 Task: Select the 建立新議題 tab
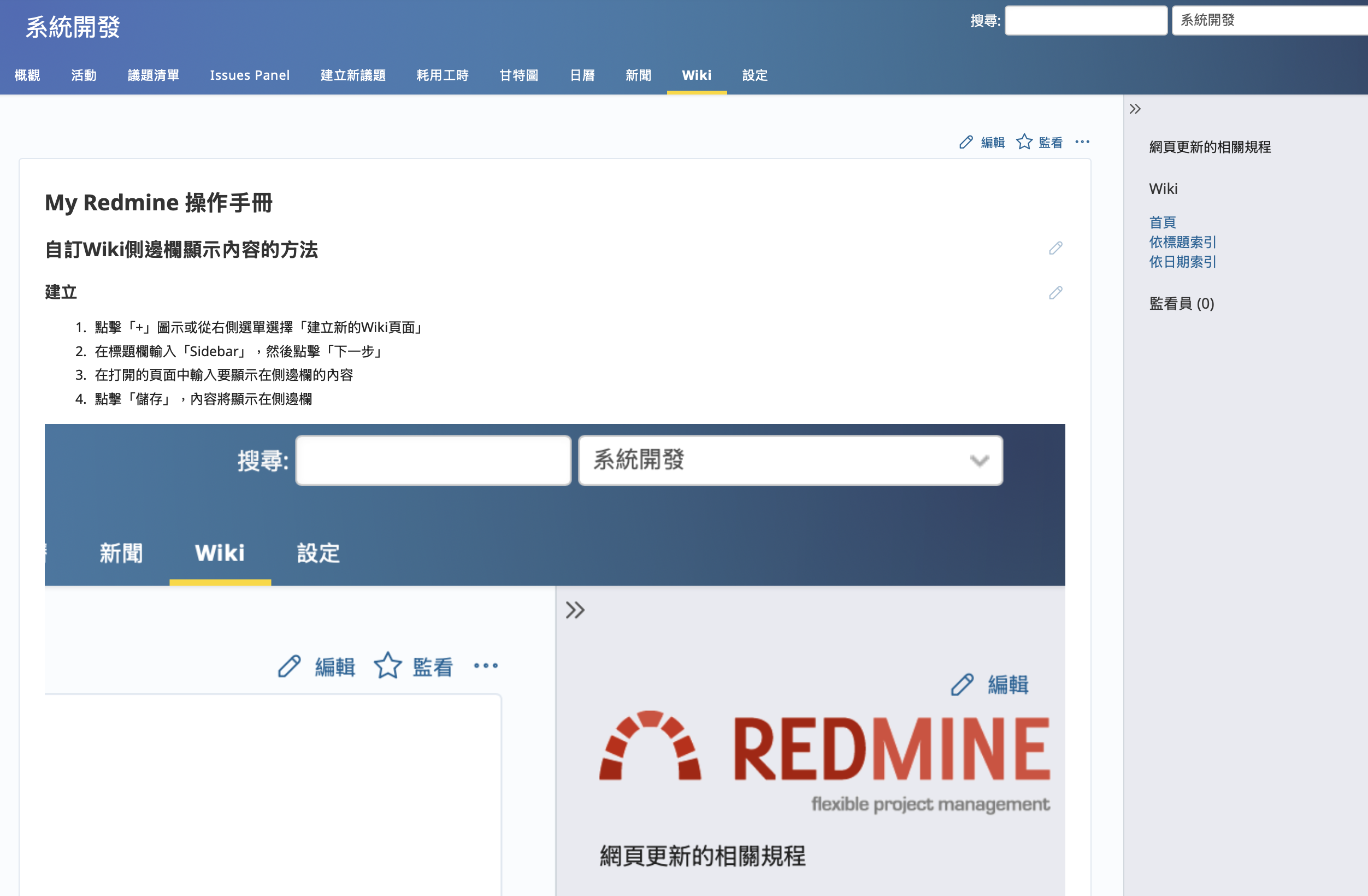pyautogui.click(x=353, y=75)
